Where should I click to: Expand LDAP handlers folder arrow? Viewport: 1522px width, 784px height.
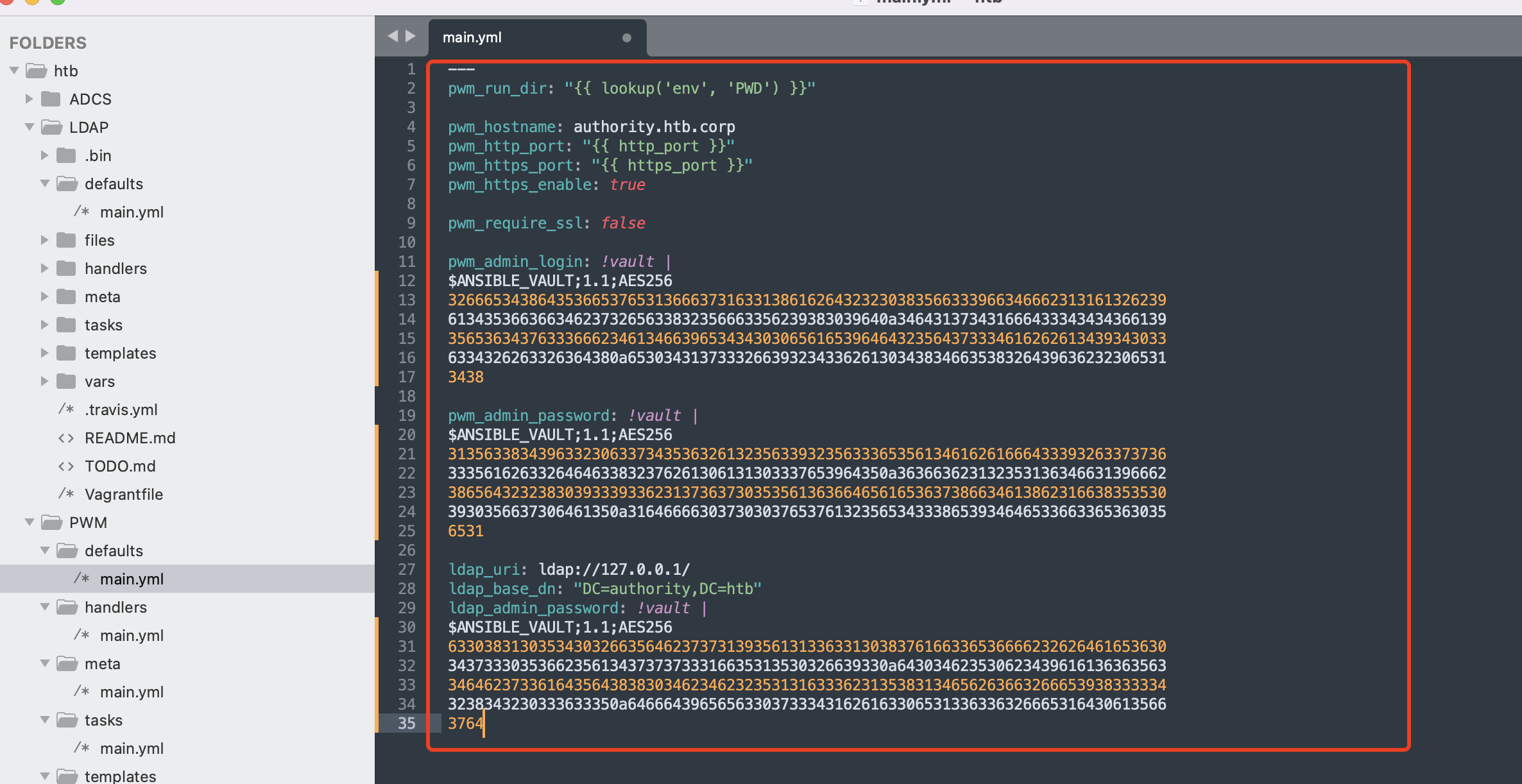pyautogui.click(x=44, y=268)
